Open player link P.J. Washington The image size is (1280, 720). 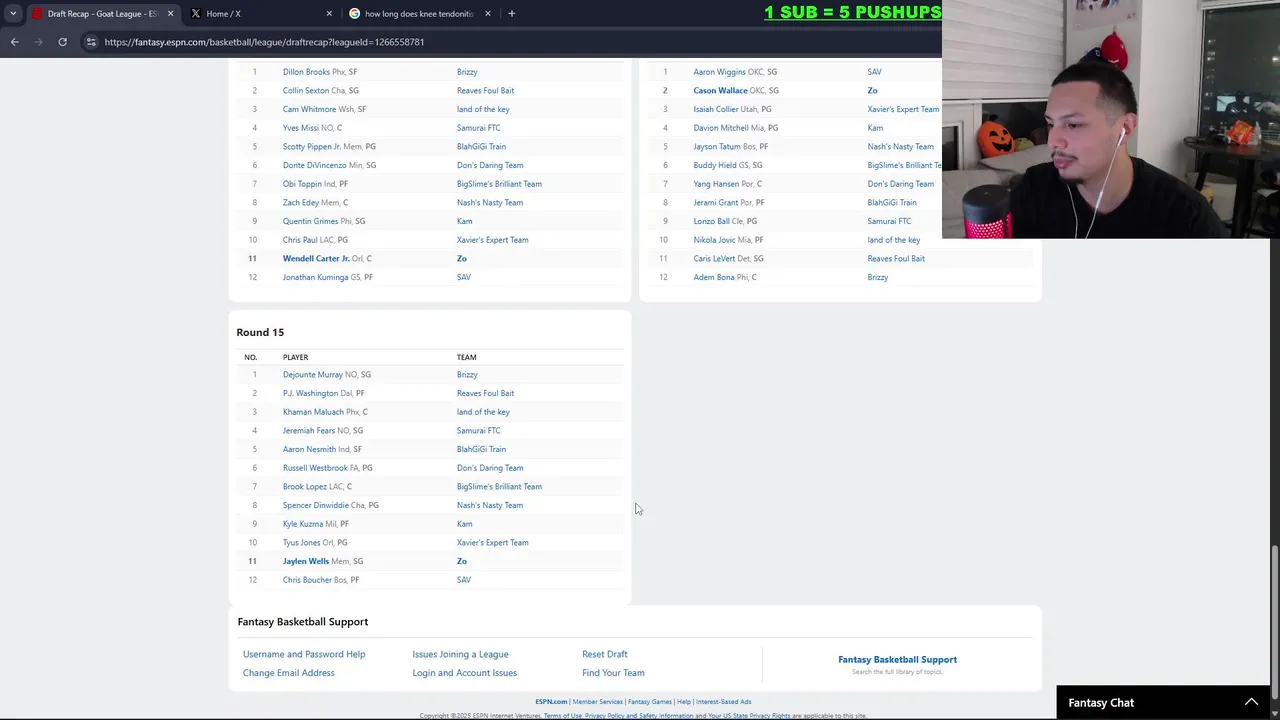tap(310, 393)
